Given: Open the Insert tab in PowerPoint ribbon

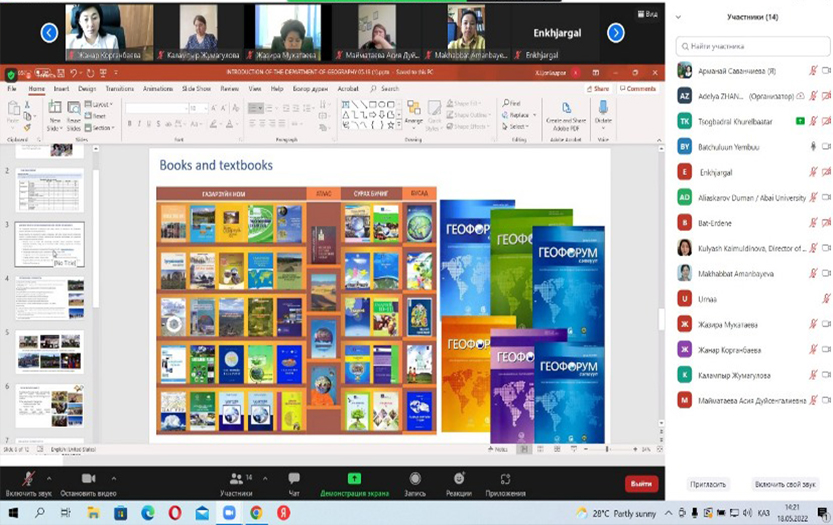Looking at the screenshot, I should (x=61, y=88).
